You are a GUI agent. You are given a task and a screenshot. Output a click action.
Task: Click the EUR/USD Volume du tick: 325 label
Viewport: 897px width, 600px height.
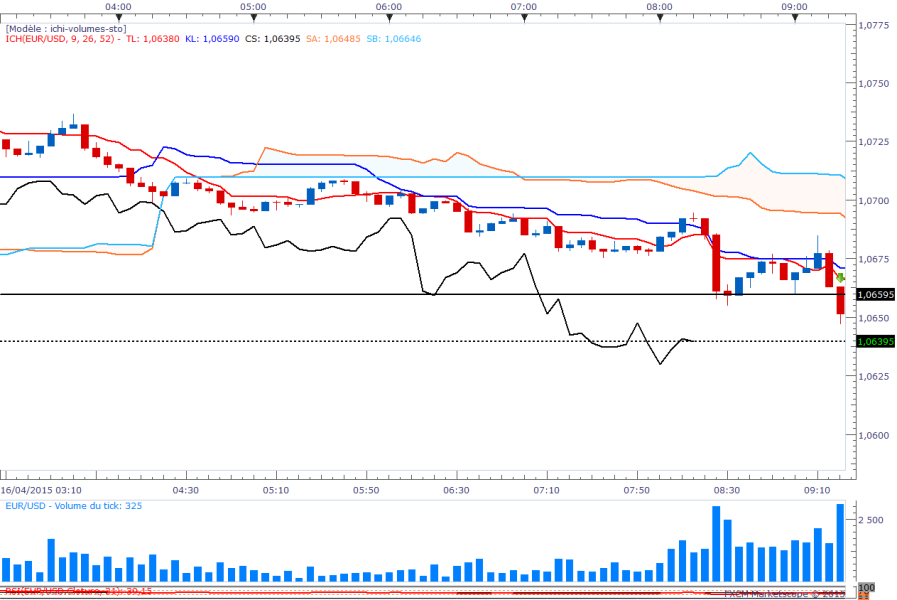[x=74, y=506]
